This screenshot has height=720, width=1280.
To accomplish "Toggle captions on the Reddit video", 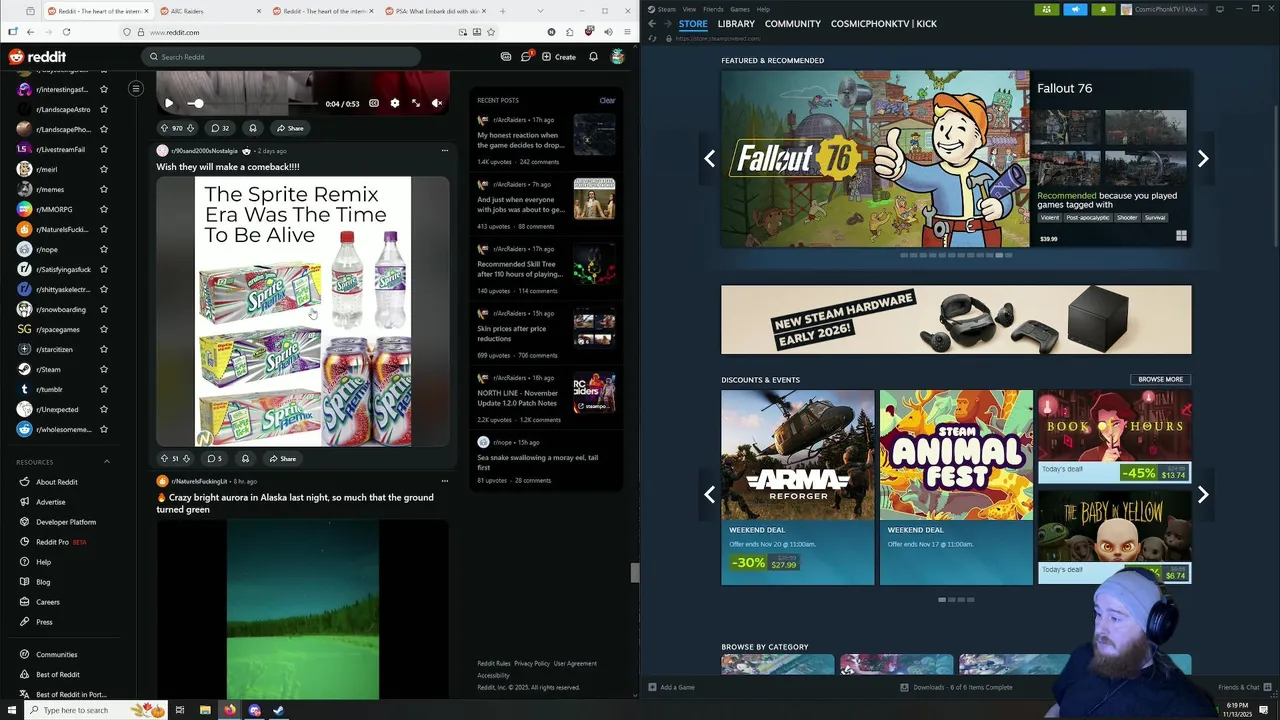I will (374, 103).
